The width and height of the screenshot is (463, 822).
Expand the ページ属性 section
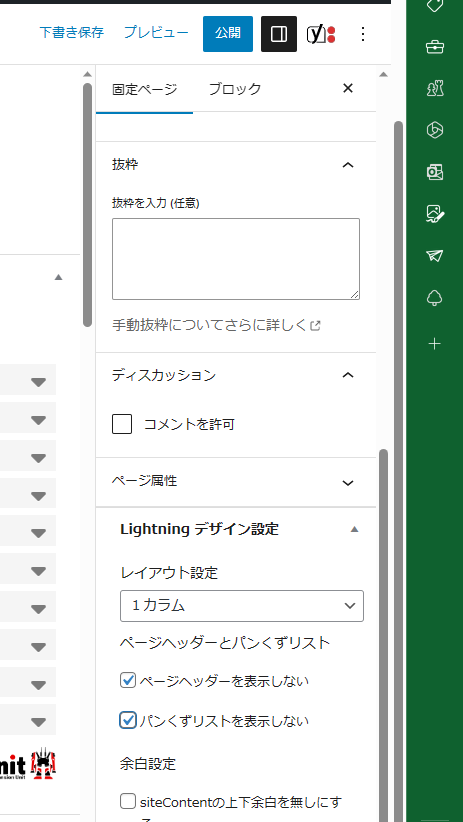tap(236, 482)
